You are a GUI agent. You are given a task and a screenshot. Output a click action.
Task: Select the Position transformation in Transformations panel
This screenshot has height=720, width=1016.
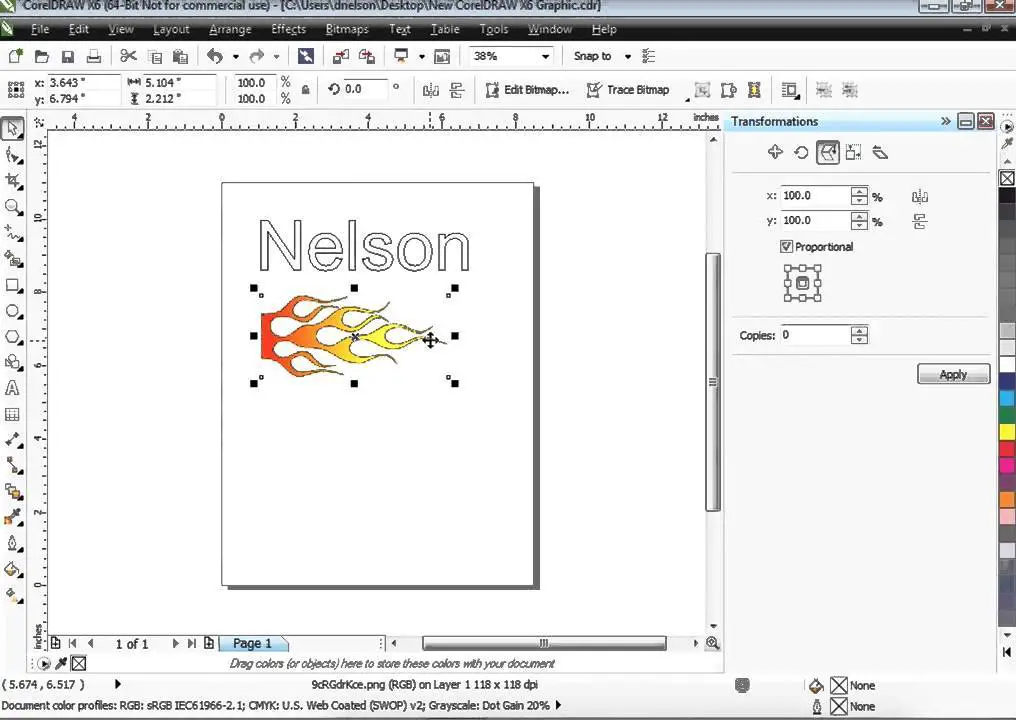[775, 152]
